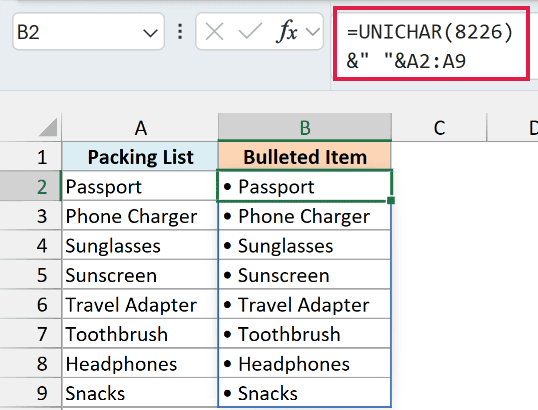Screen dimensions: 538x410
Task: Select row 1 header
Action: tap(31, 156)
